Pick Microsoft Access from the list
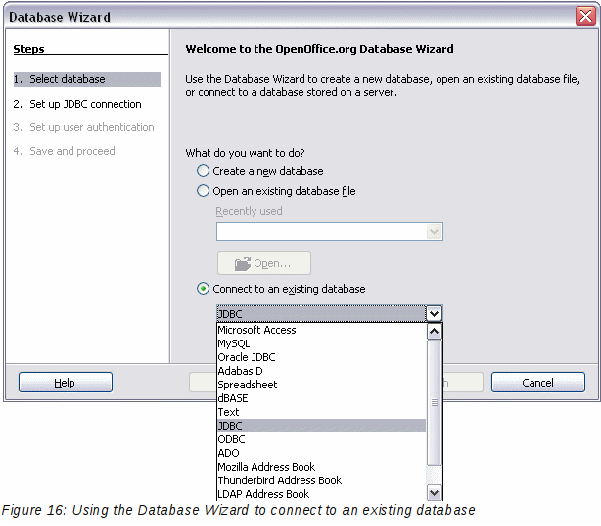 point(321,330)
